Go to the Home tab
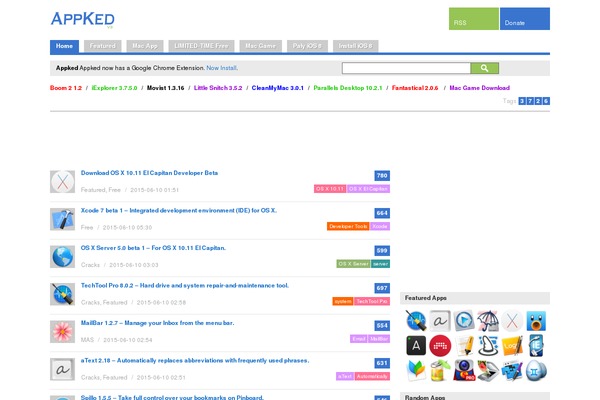Screen dimensions: 600x400 tap(64, 46)
